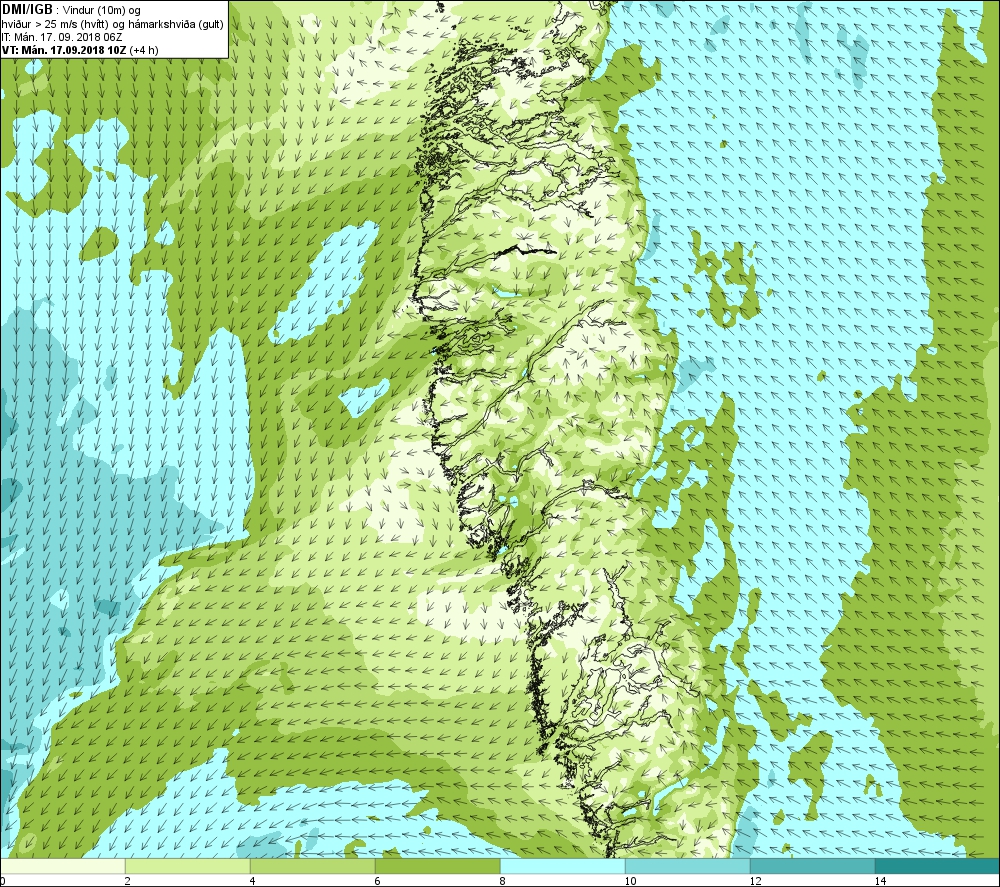Image resolution: width=1000 pixels, height=887 pixels.
Task: Click the 10–12 m/s turquoise swatch
Action: (x=688, y=866)
